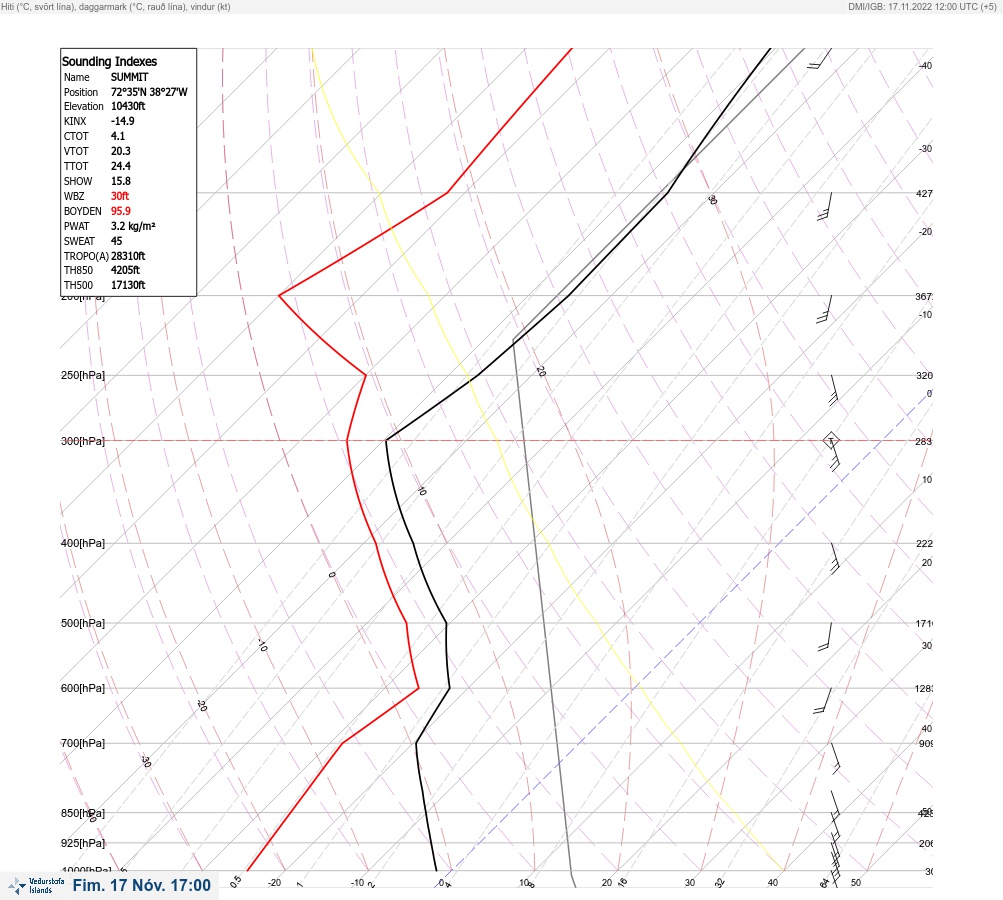Screen dimensions: 1003x900
Task: Click the 600[hPa] pressure label
Action: click(83, 688)
